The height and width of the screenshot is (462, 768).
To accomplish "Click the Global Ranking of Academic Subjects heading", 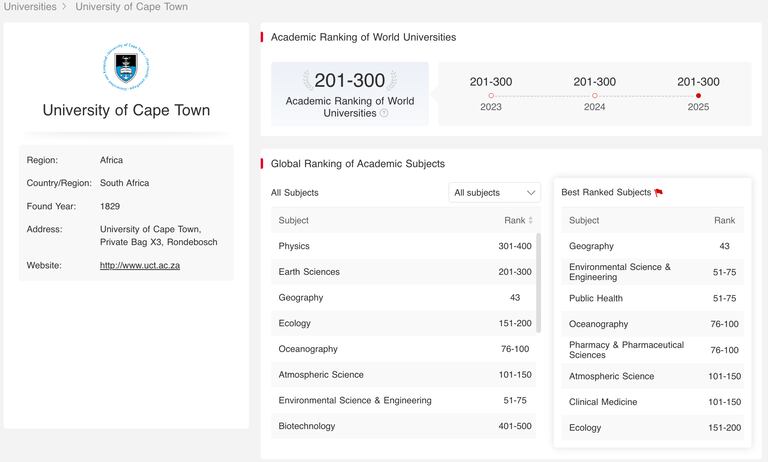I will coord(358,164).
